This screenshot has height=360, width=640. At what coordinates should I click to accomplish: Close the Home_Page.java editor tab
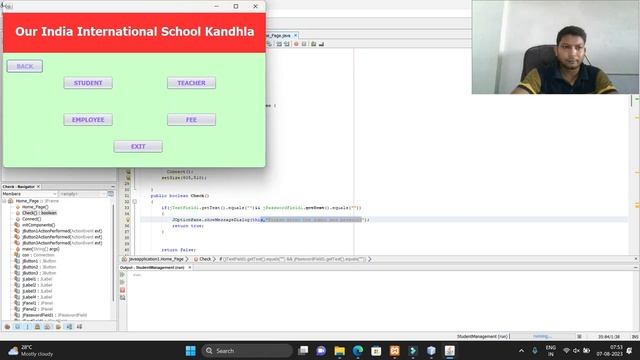(296, 36)
